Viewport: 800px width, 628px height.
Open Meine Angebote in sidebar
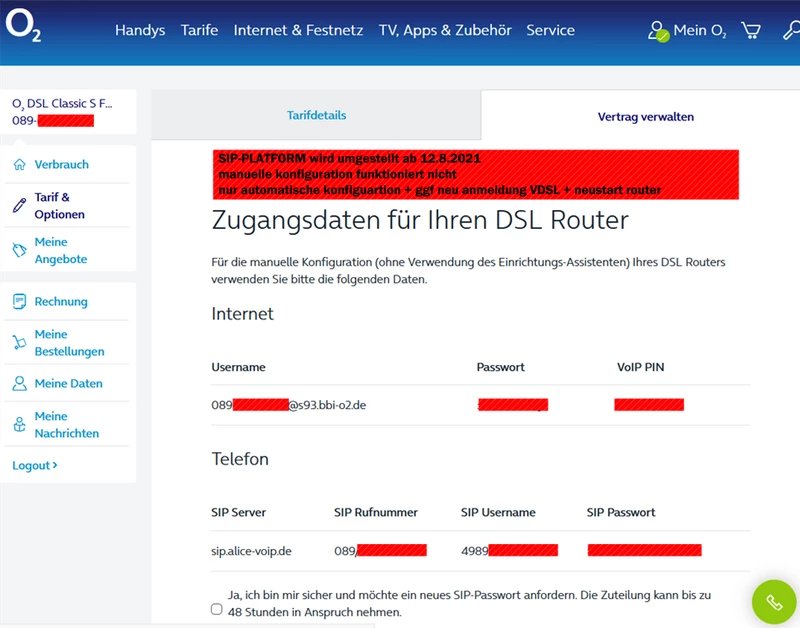pyautogui.click(x=61, y=250)
